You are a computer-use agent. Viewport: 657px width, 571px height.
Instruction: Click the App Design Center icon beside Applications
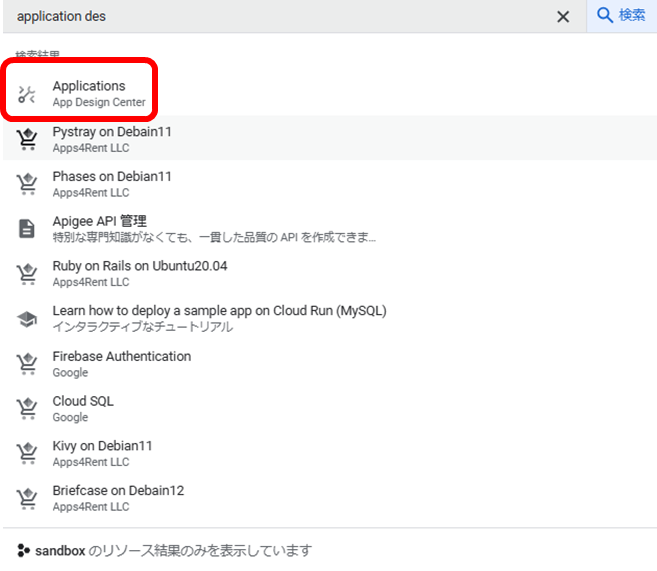pyautogui.click(x=26, y=94)
